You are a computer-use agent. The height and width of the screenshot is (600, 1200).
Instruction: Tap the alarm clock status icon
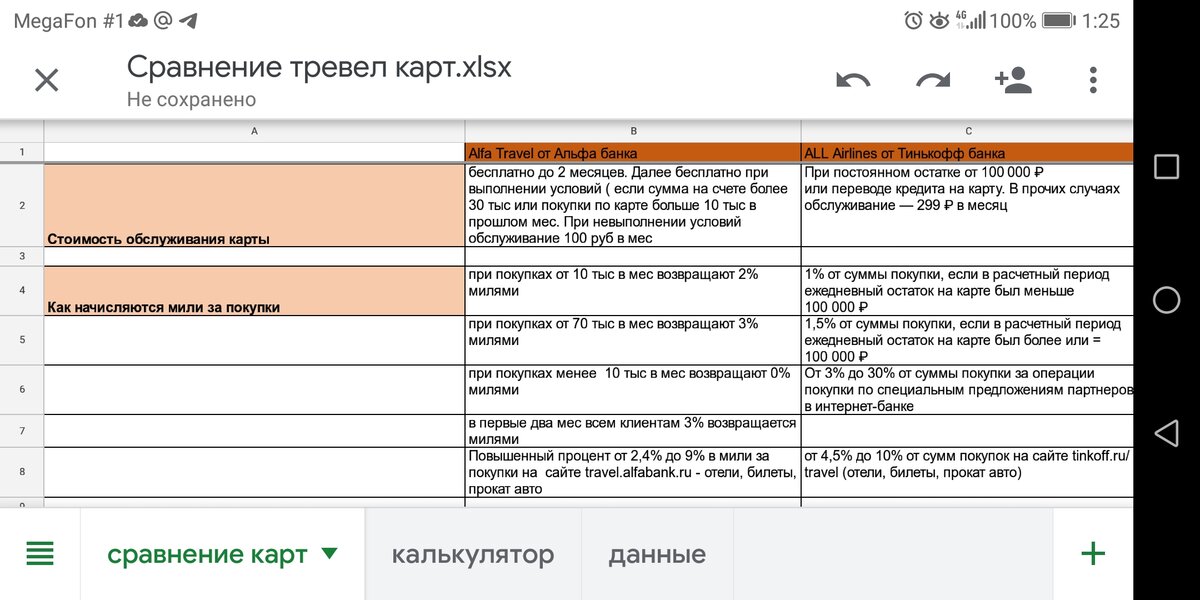coord(912,20)
